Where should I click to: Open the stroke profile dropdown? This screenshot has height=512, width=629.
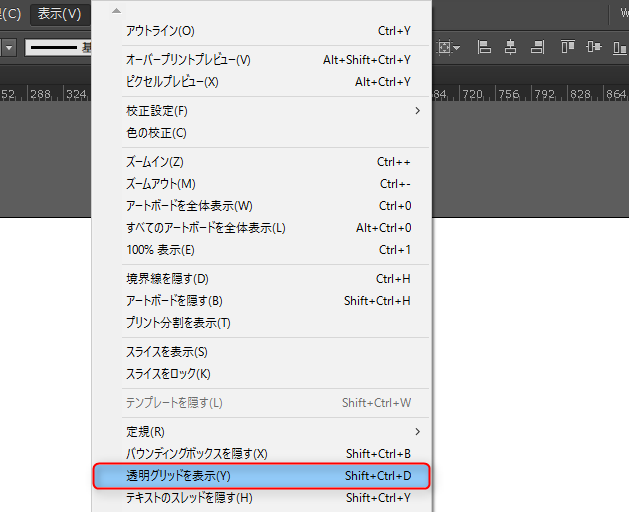[58, 47]
